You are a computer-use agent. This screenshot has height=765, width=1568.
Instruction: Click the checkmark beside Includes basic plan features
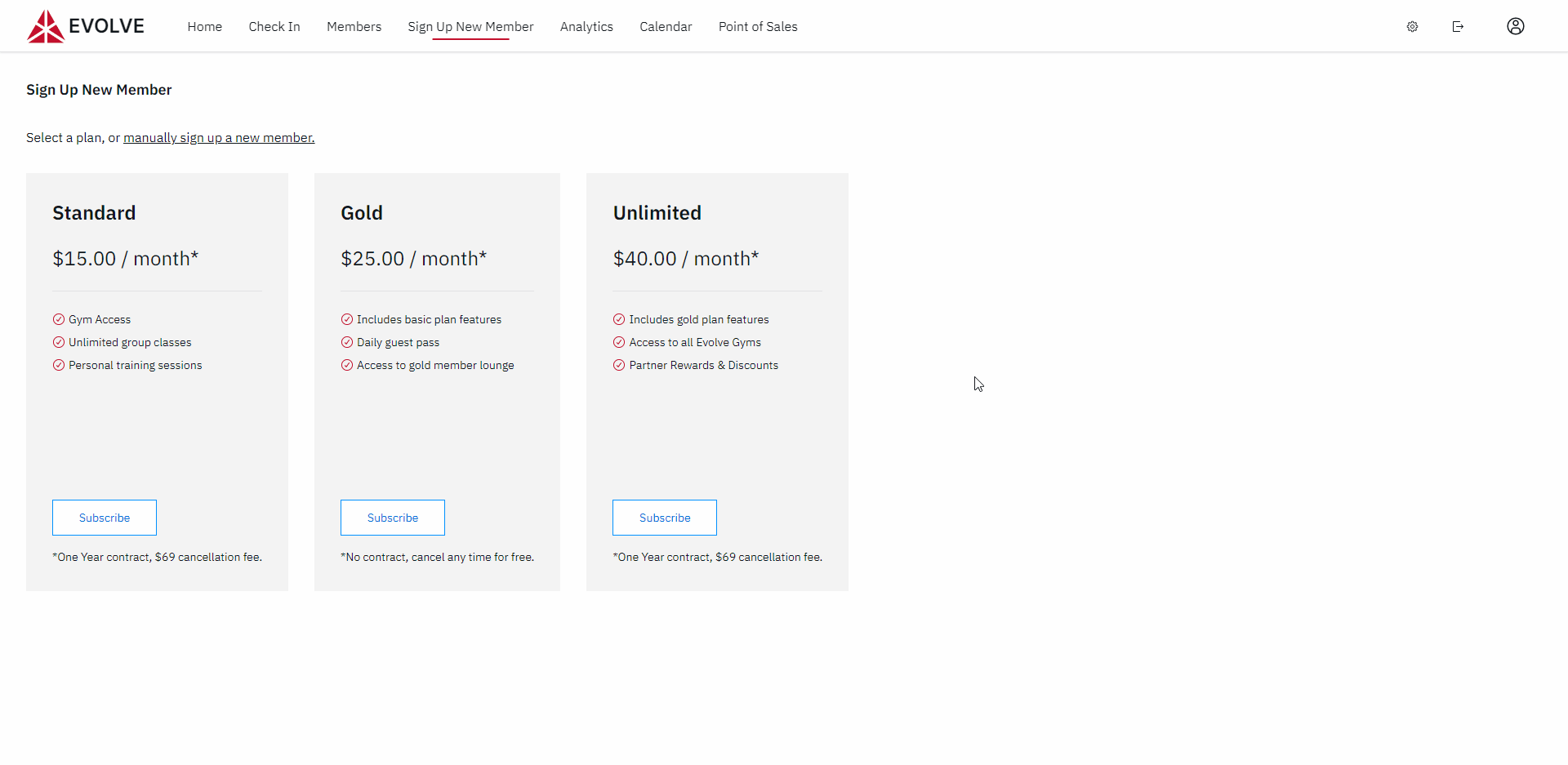click(x=346, y=319)
